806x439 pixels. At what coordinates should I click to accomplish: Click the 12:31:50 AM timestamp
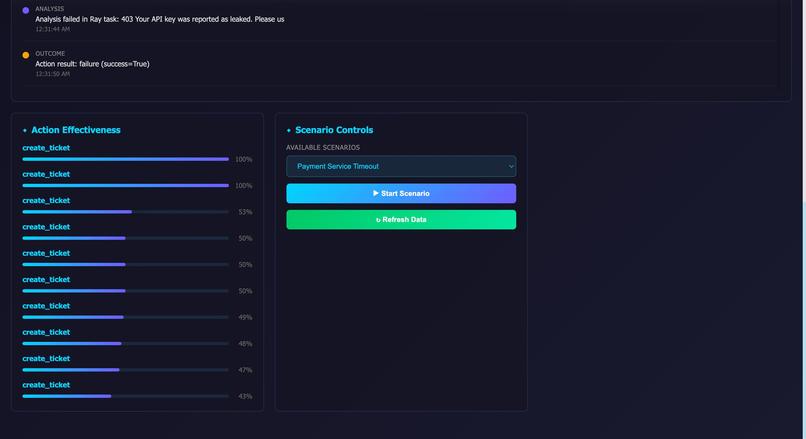(x=52, y=74)
